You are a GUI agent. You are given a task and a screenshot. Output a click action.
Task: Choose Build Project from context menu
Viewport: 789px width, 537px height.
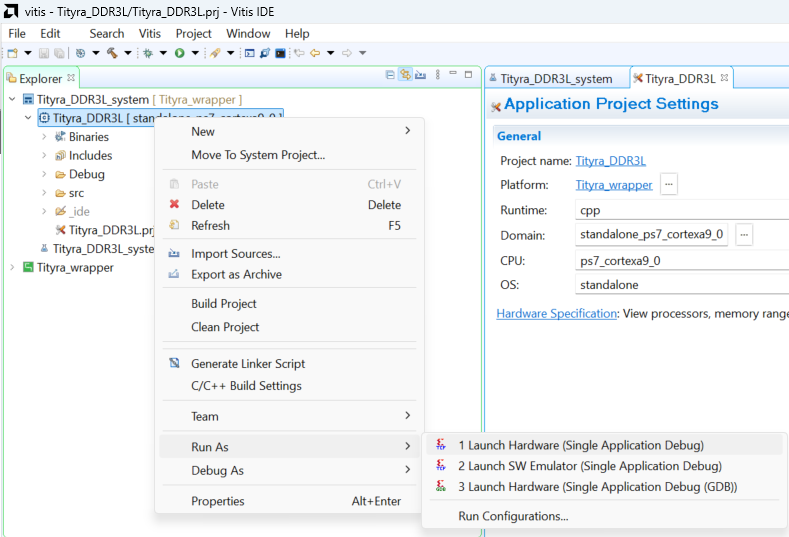224,304
